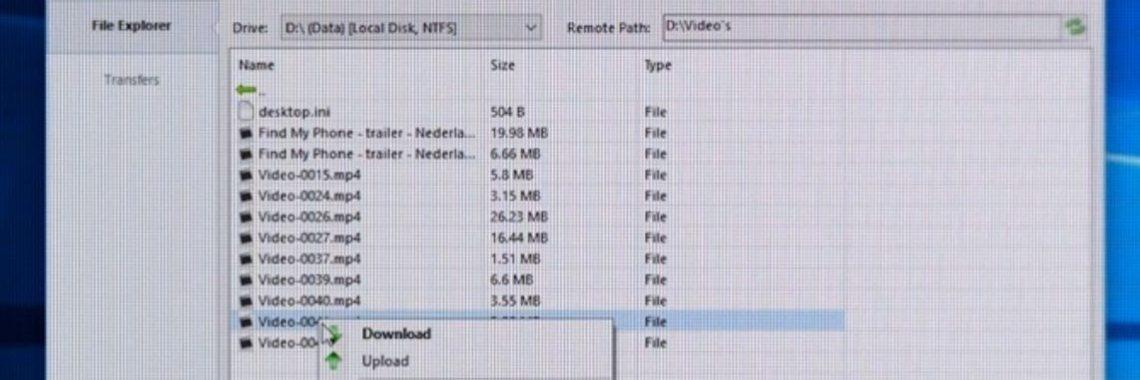This screenshot has height=380, width=1140.
Task: Select the Find My Phone trailer sized 6.66 MB
Action: [x=367, y=154]
